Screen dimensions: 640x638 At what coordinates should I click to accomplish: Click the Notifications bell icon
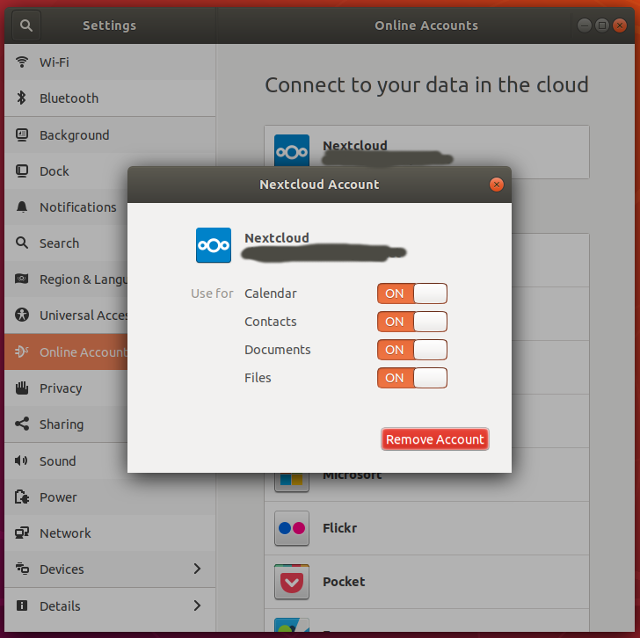[22, 207]
